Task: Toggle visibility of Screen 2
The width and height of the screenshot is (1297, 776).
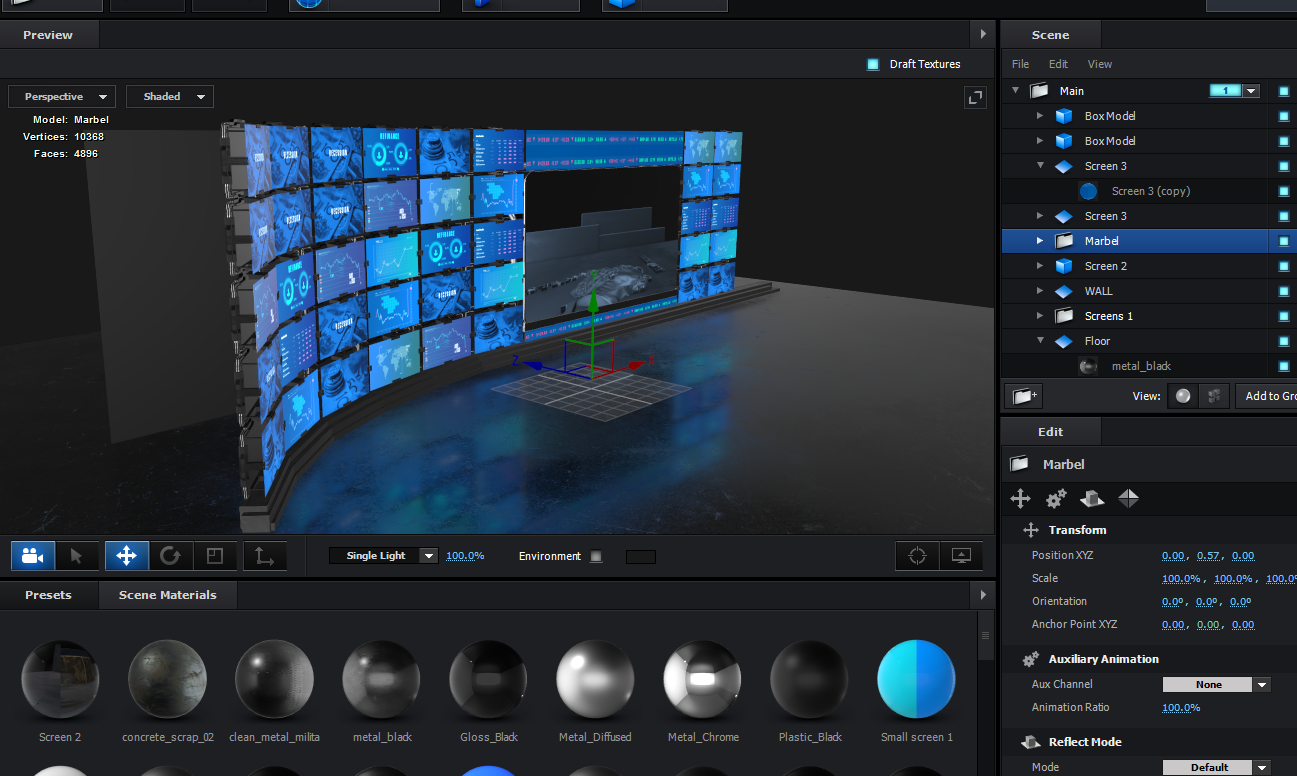Action: click(x=1284, y=266)
